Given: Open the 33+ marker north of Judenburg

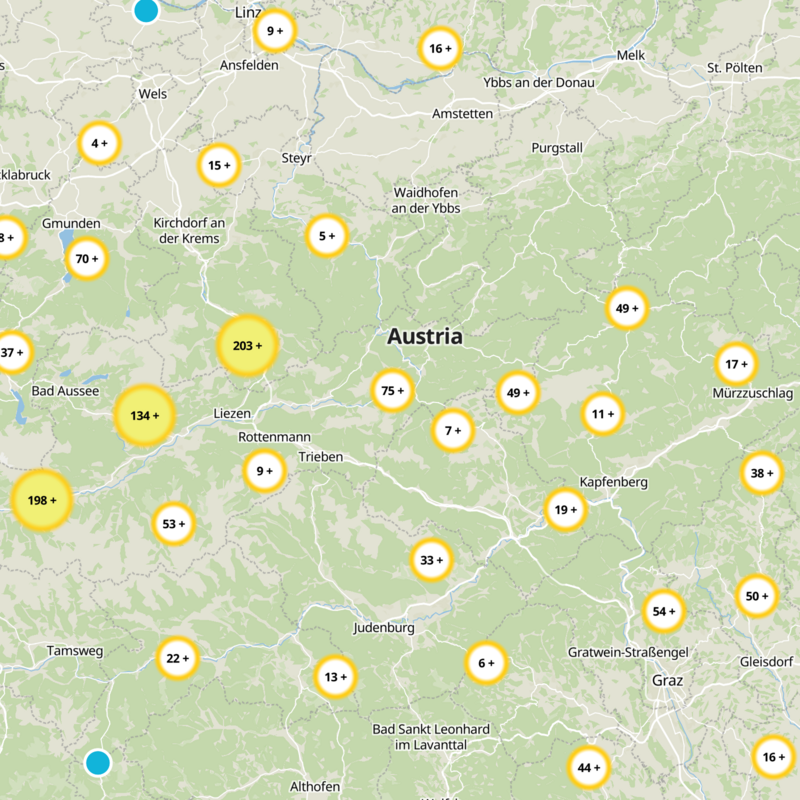Looking at the screenshot, I should [x=429, y=560].
